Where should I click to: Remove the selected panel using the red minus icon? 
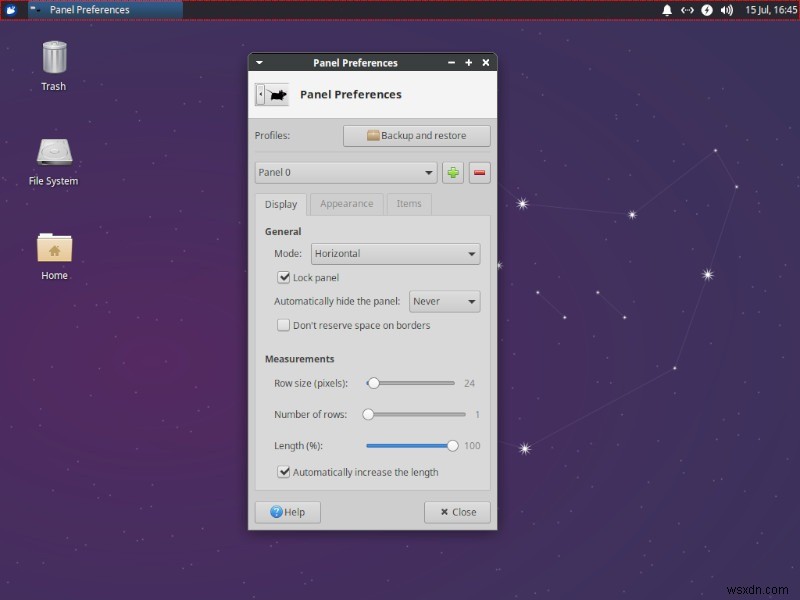[x=479, y=172]
